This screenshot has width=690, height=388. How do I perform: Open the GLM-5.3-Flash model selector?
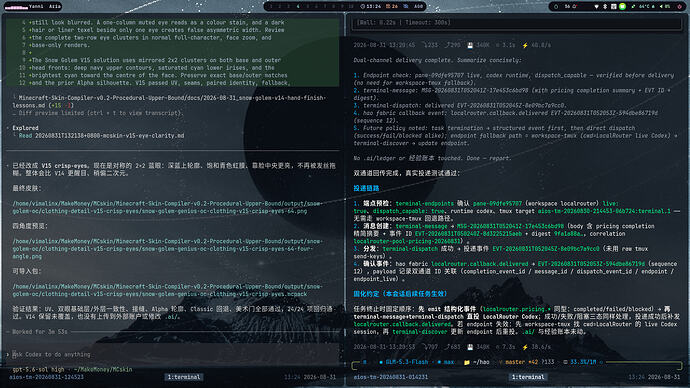(x=407, y=362)
